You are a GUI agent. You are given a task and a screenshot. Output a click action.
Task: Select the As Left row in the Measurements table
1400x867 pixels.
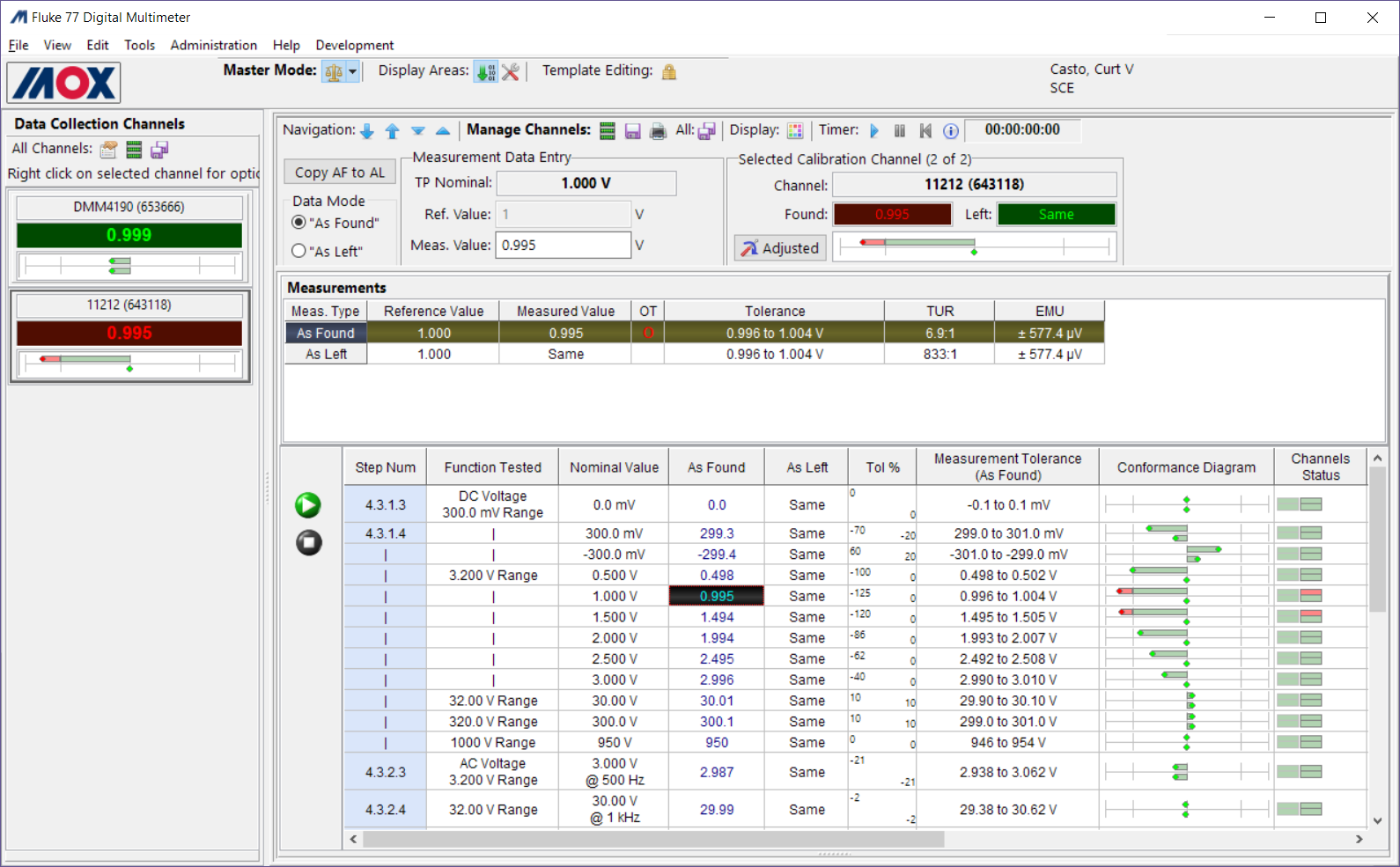coord(695,354)
